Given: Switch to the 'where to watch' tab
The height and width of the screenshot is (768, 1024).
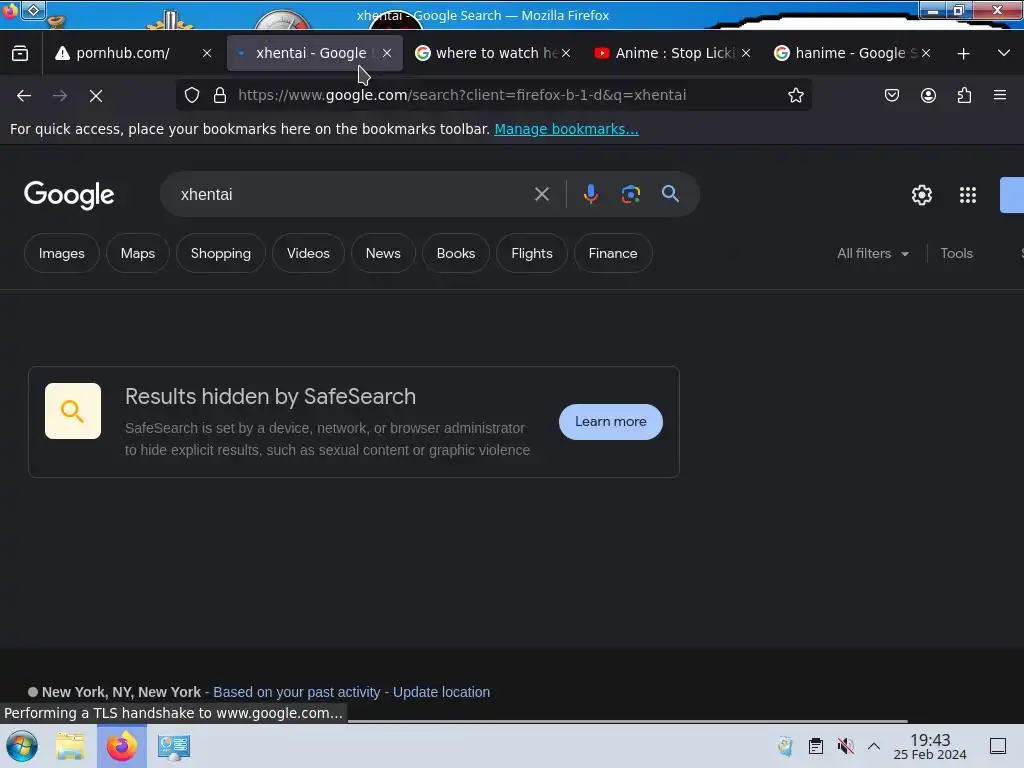Looking at the screenshot, I should pos(495,53).
